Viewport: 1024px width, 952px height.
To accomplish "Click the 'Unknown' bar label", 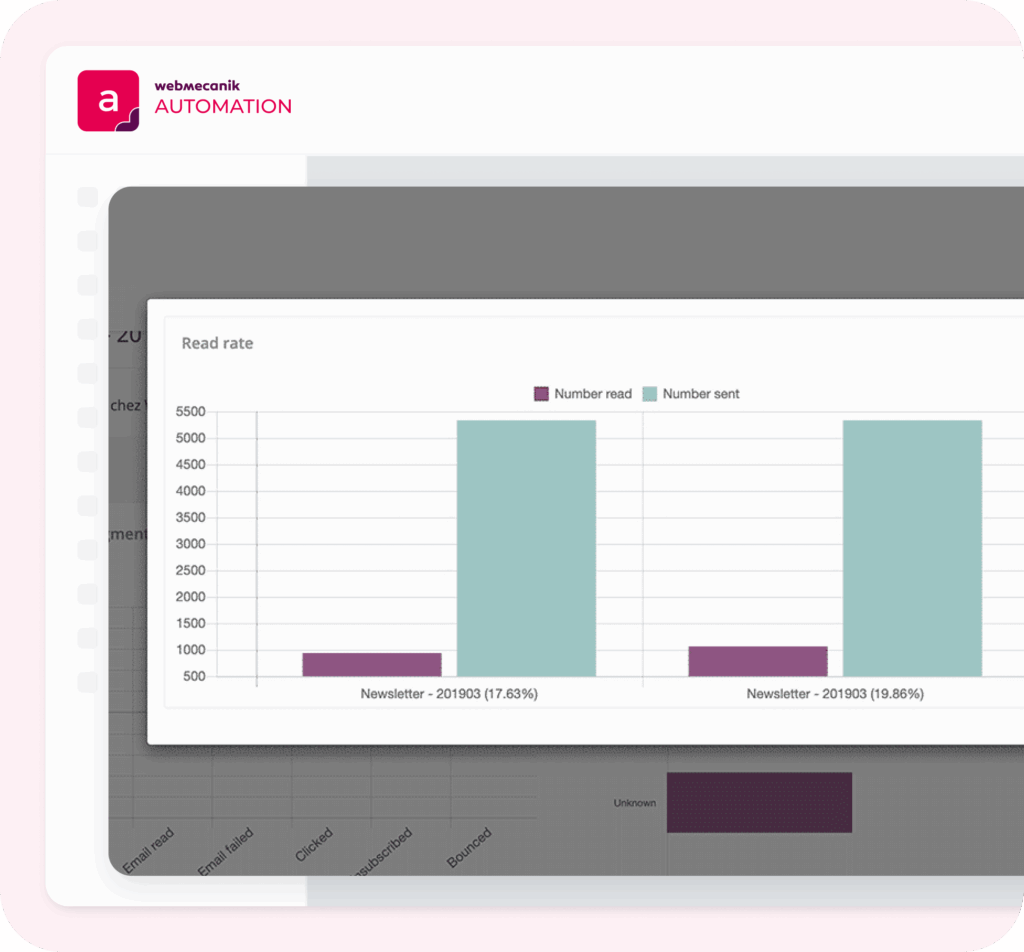I will (x=635, y=803).
